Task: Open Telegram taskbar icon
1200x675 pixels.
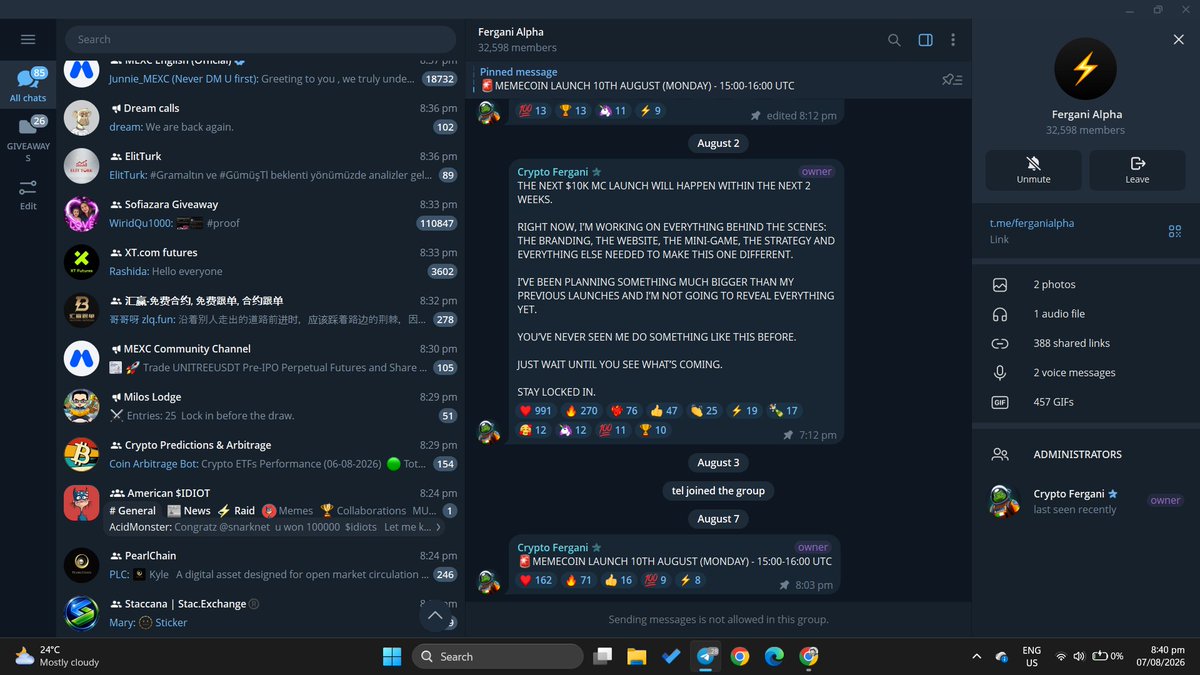Action: tap(707, 656)
